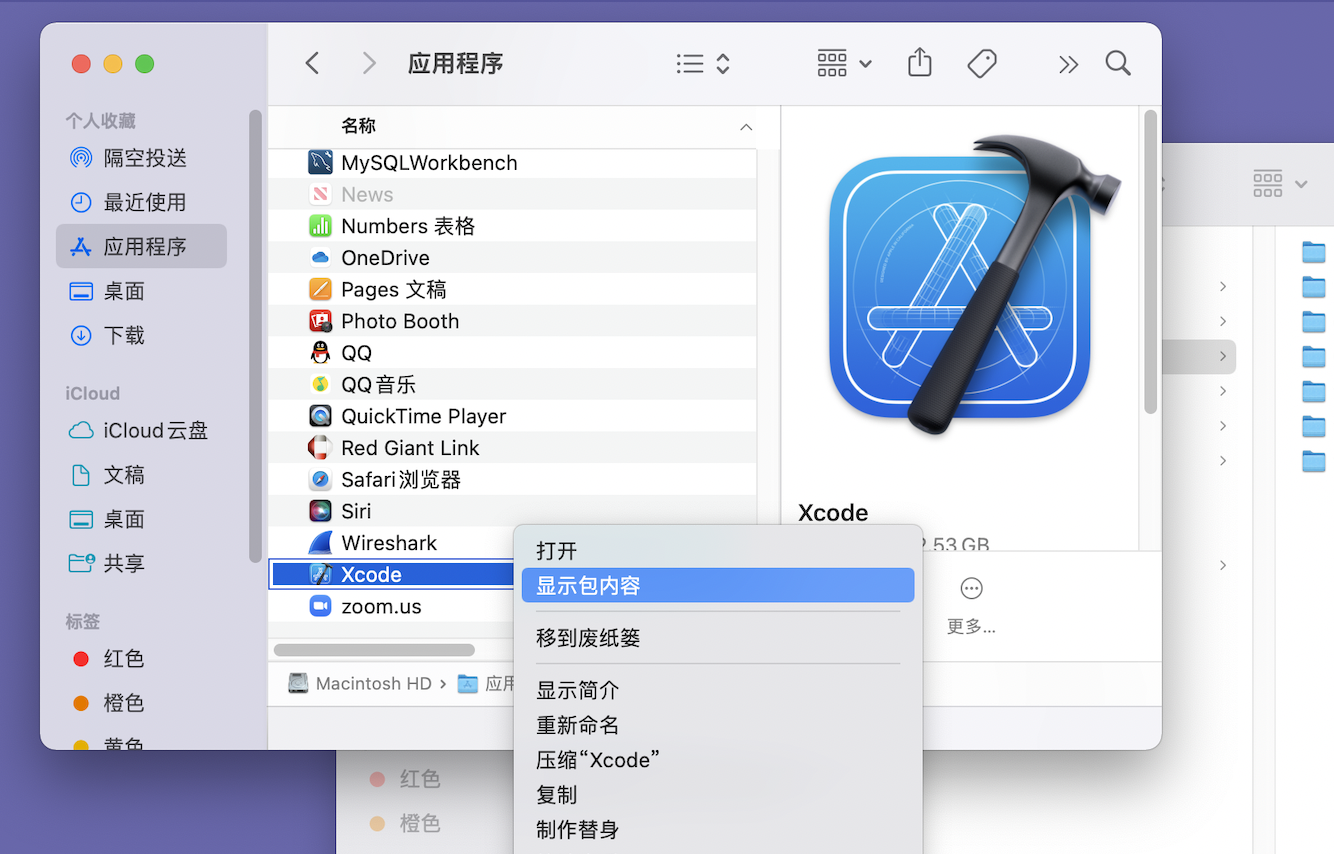Click the Share icon in the toolbar
This screenshot has width=1334, height=854.
[x=919, y=62]
